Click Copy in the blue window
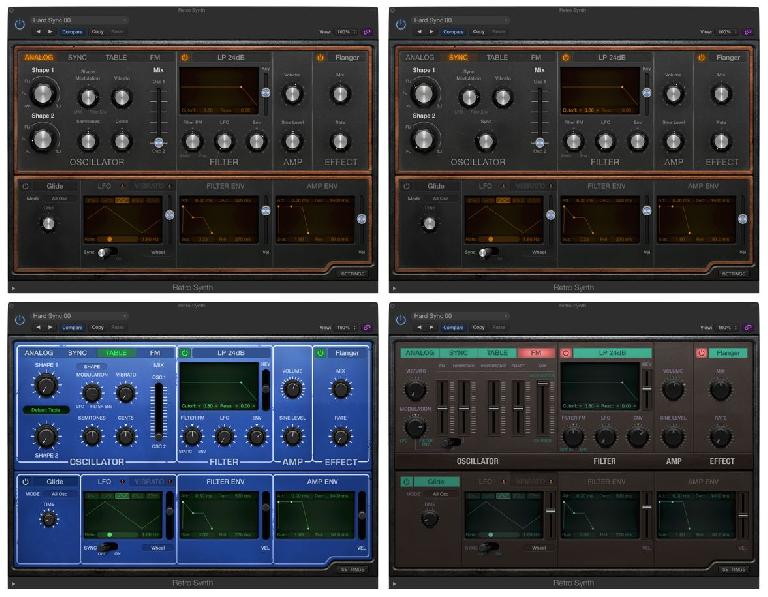The height and width of the screenshot is (597, 768). tap(97, 327)
